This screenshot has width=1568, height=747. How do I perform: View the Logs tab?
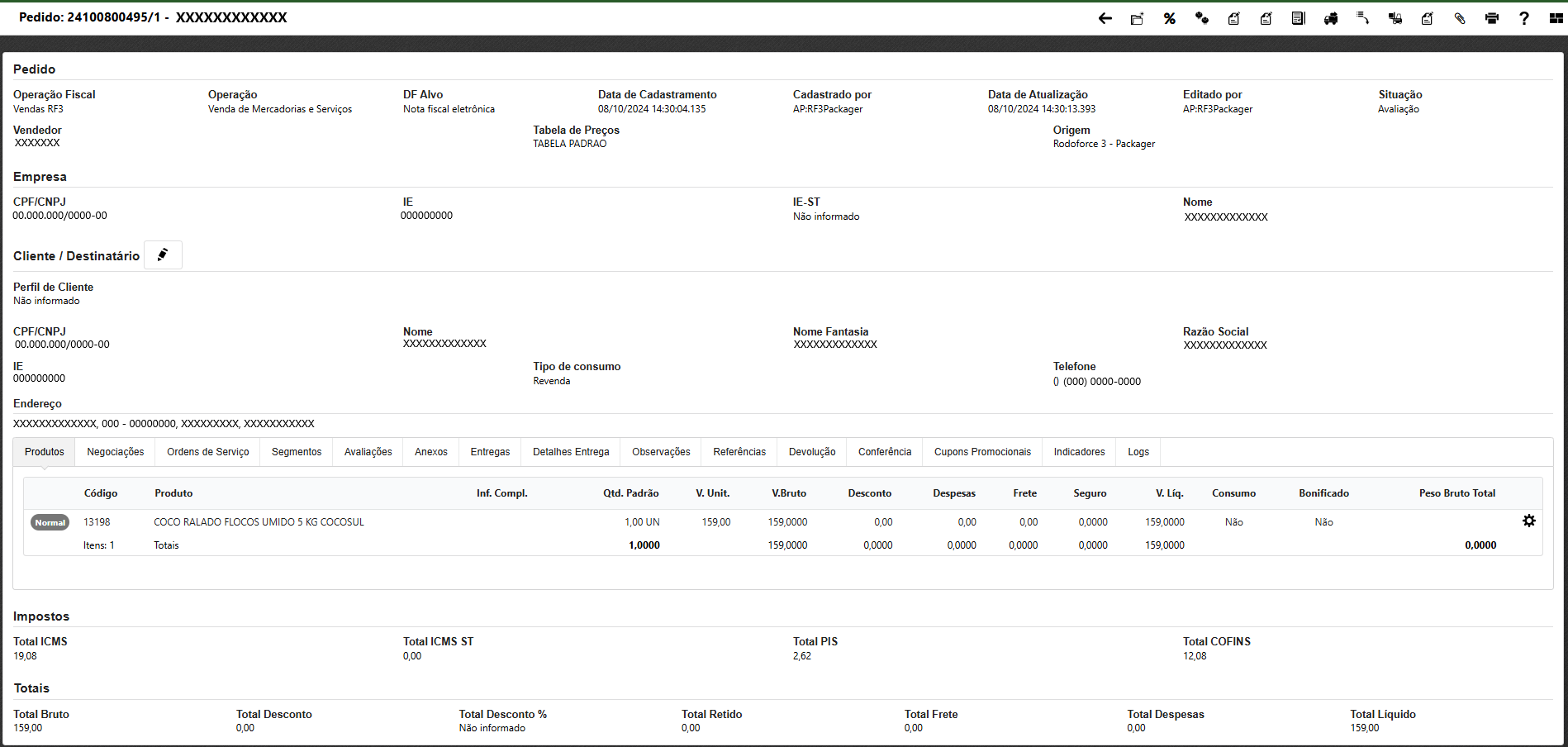1138,452
